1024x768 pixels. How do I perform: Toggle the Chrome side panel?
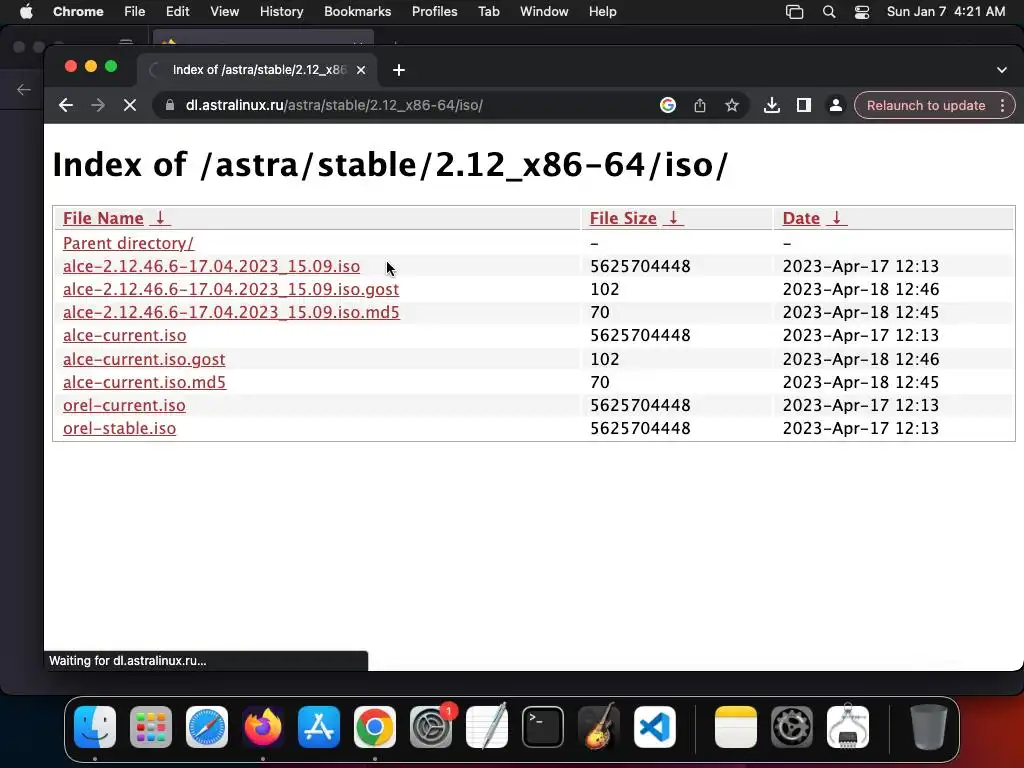coord(803,105)
